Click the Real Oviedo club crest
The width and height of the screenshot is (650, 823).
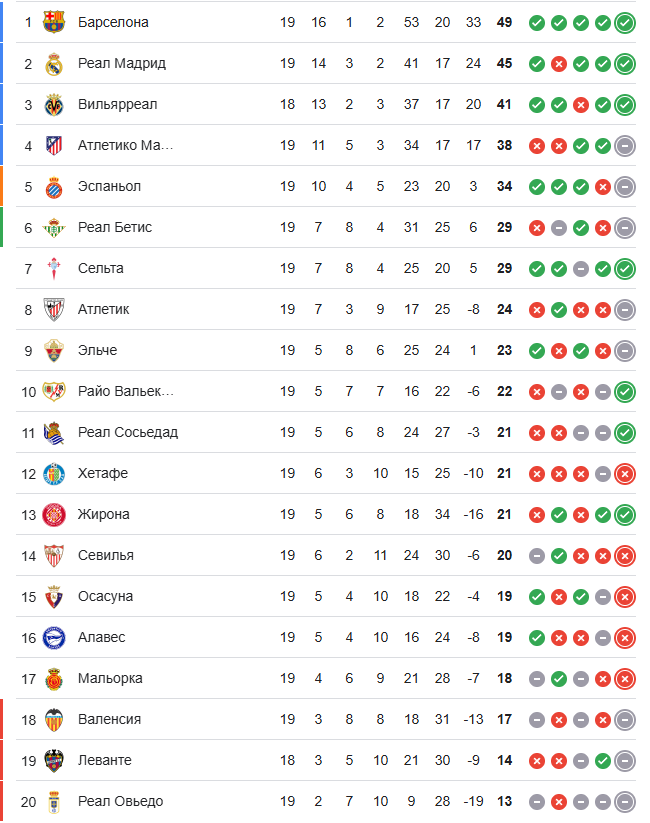[54, 801]
